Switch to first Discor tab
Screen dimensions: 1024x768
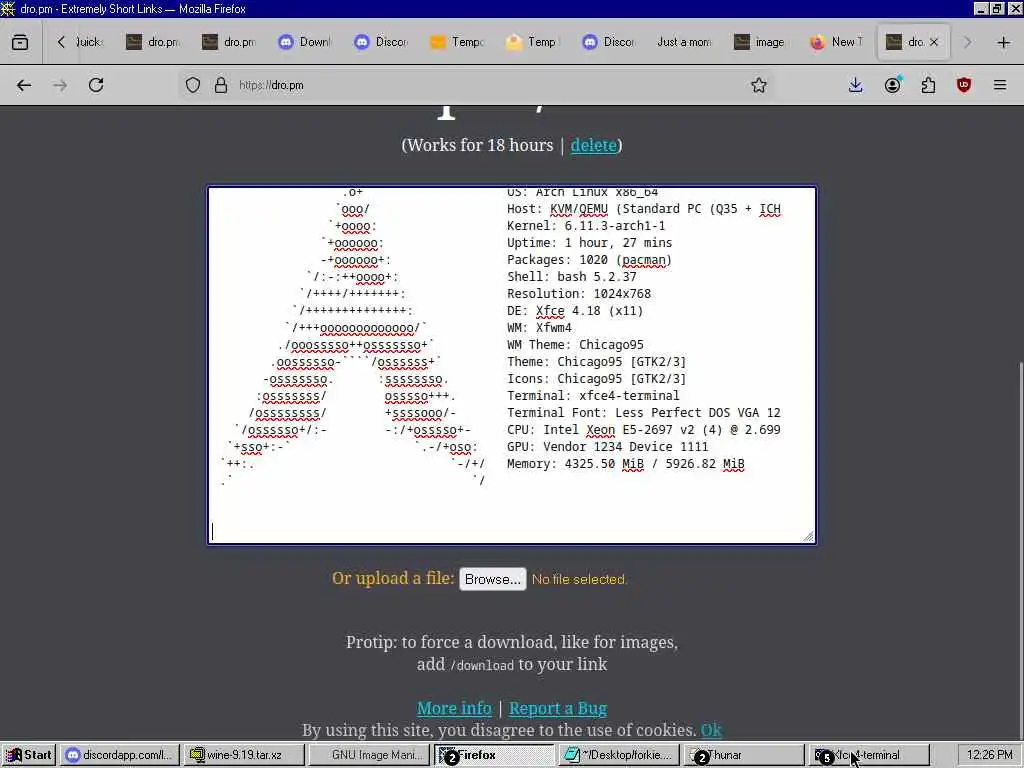[x=381, y=42]
